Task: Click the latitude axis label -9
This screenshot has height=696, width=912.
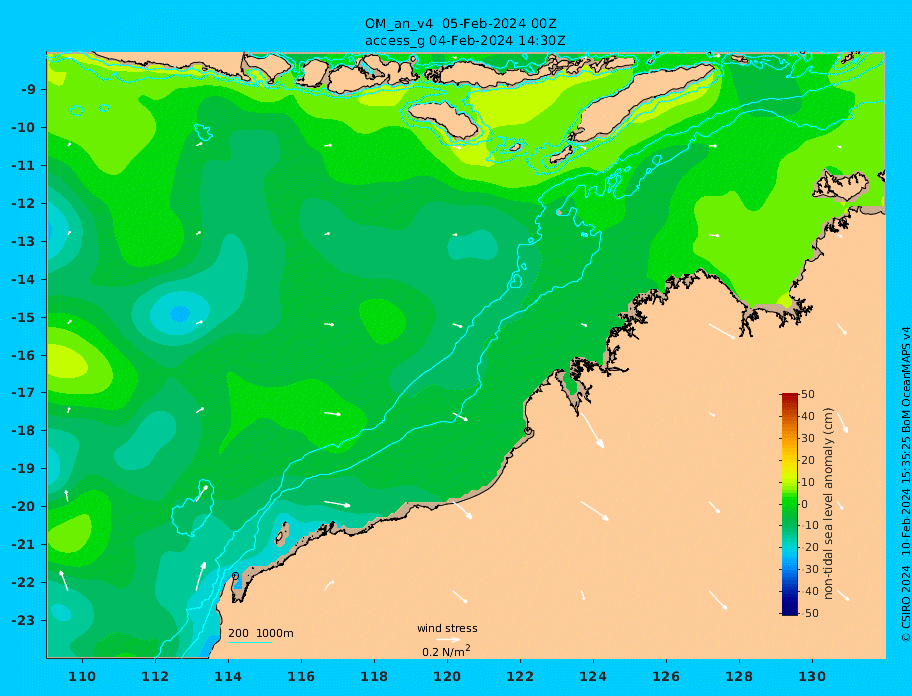Action: coord(29,90)
